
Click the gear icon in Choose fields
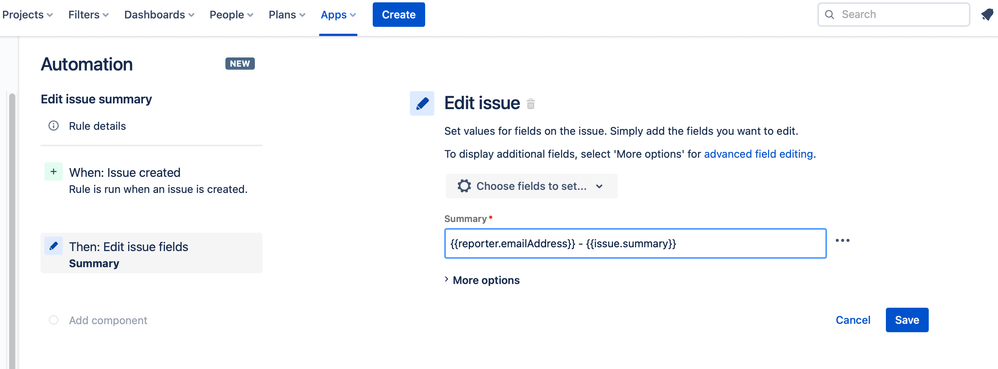click(x=465, y=186)
